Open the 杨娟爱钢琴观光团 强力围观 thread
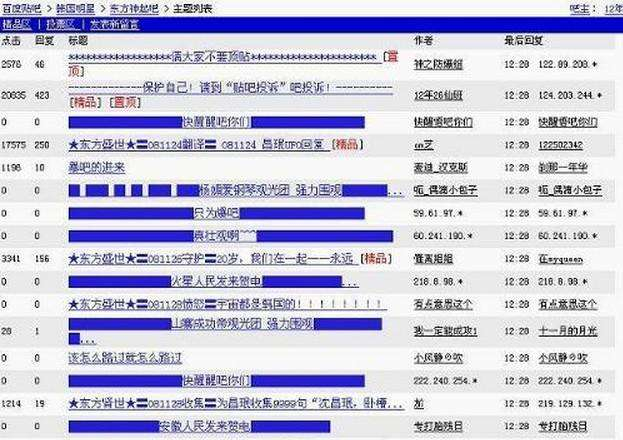 pos(236,190)
